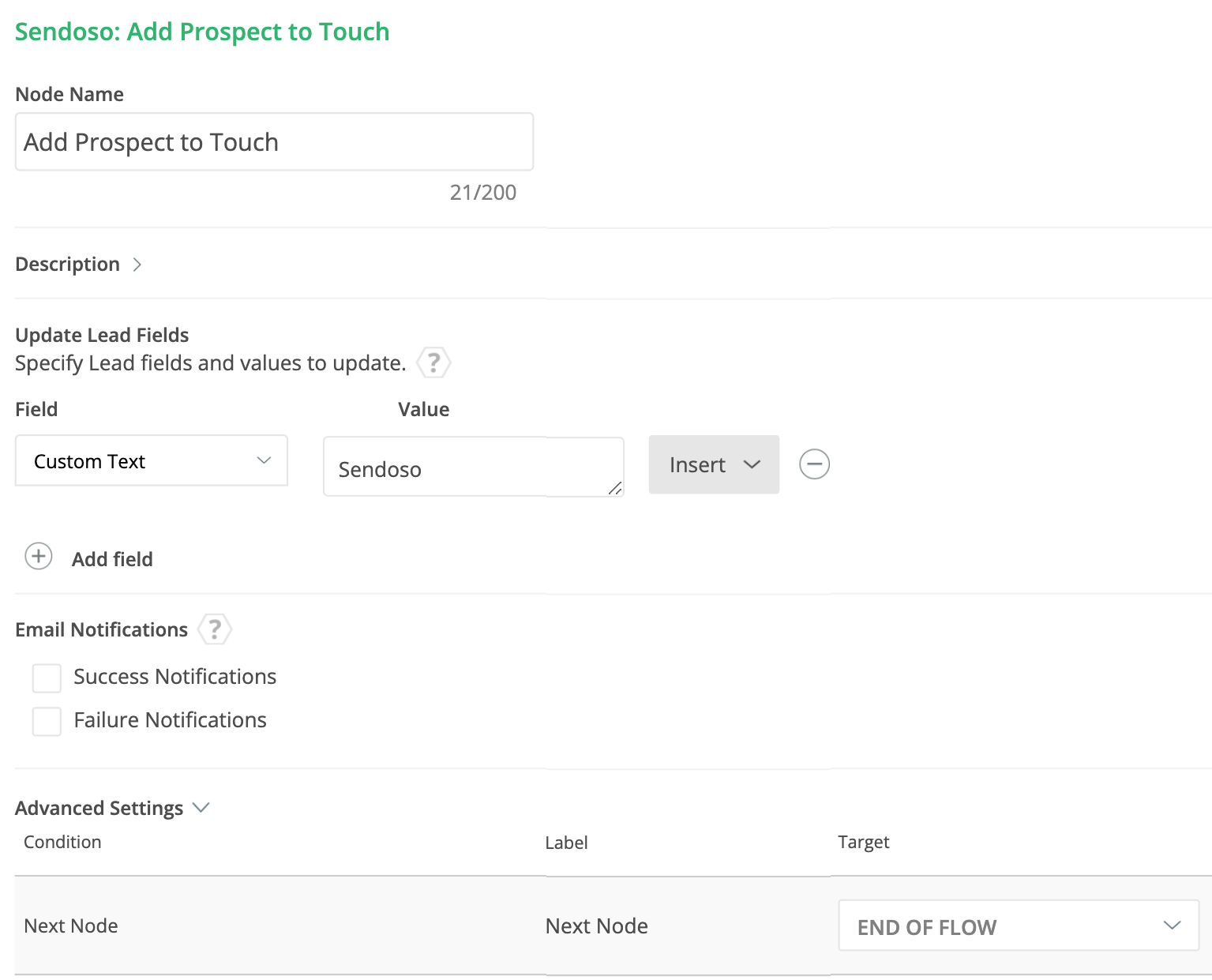Enable the Failure Notifications checkbox
The height and width of the screenshot is (980, 1212).
(x=47, y=721)
